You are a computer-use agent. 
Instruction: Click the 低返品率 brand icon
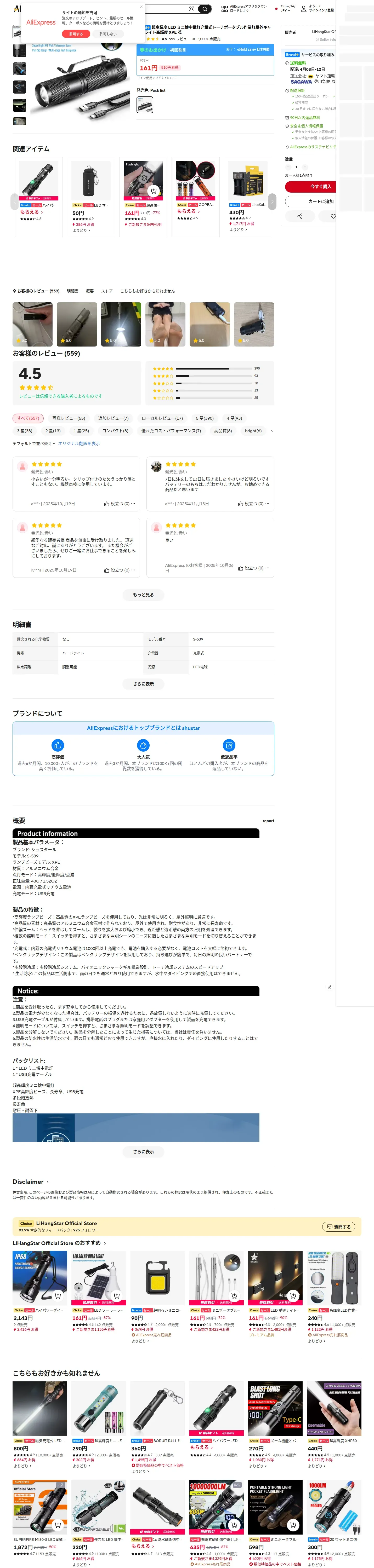pos(229,745)
